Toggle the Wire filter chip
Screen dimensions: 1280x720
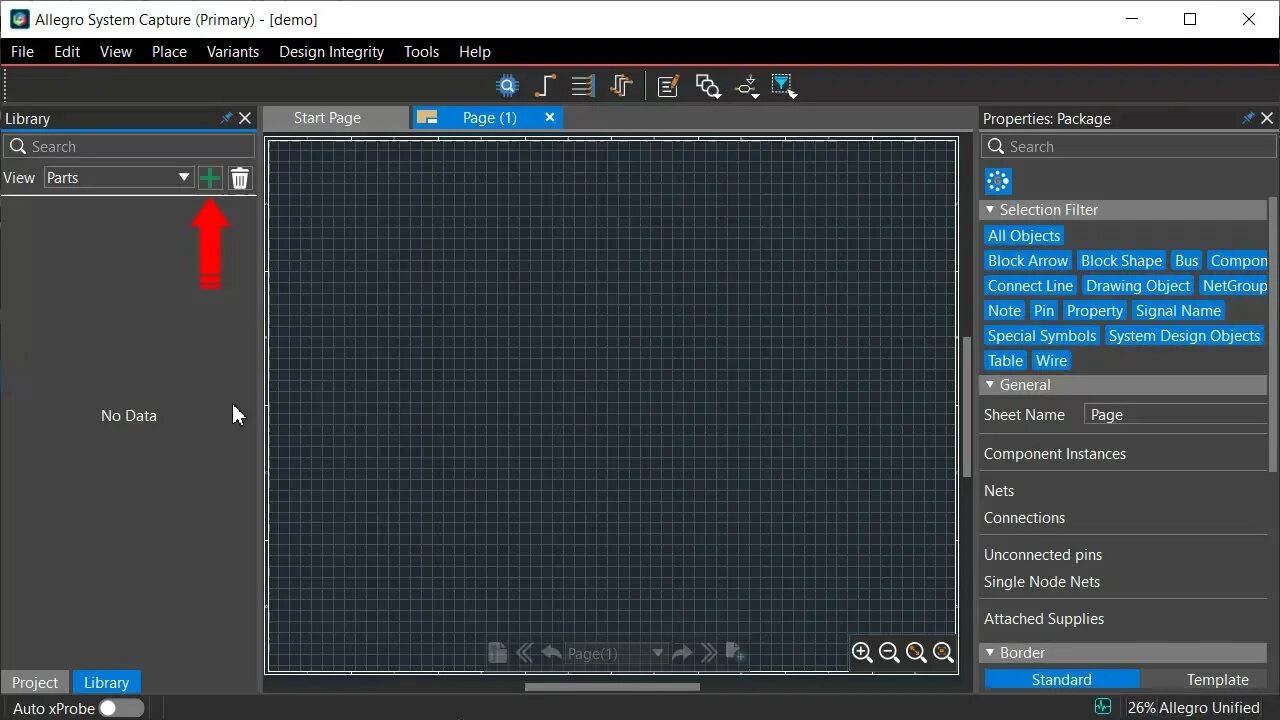pos(1051,361)
